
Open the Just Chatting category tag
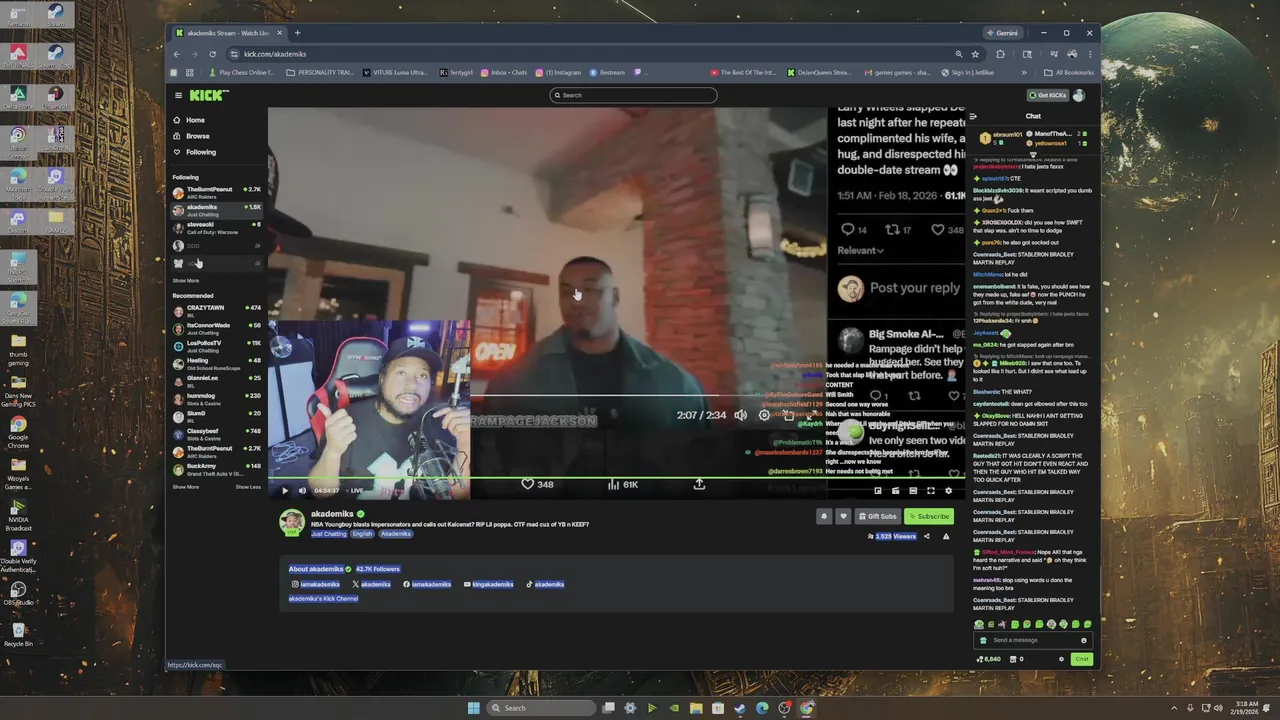(x=328, y=534)
